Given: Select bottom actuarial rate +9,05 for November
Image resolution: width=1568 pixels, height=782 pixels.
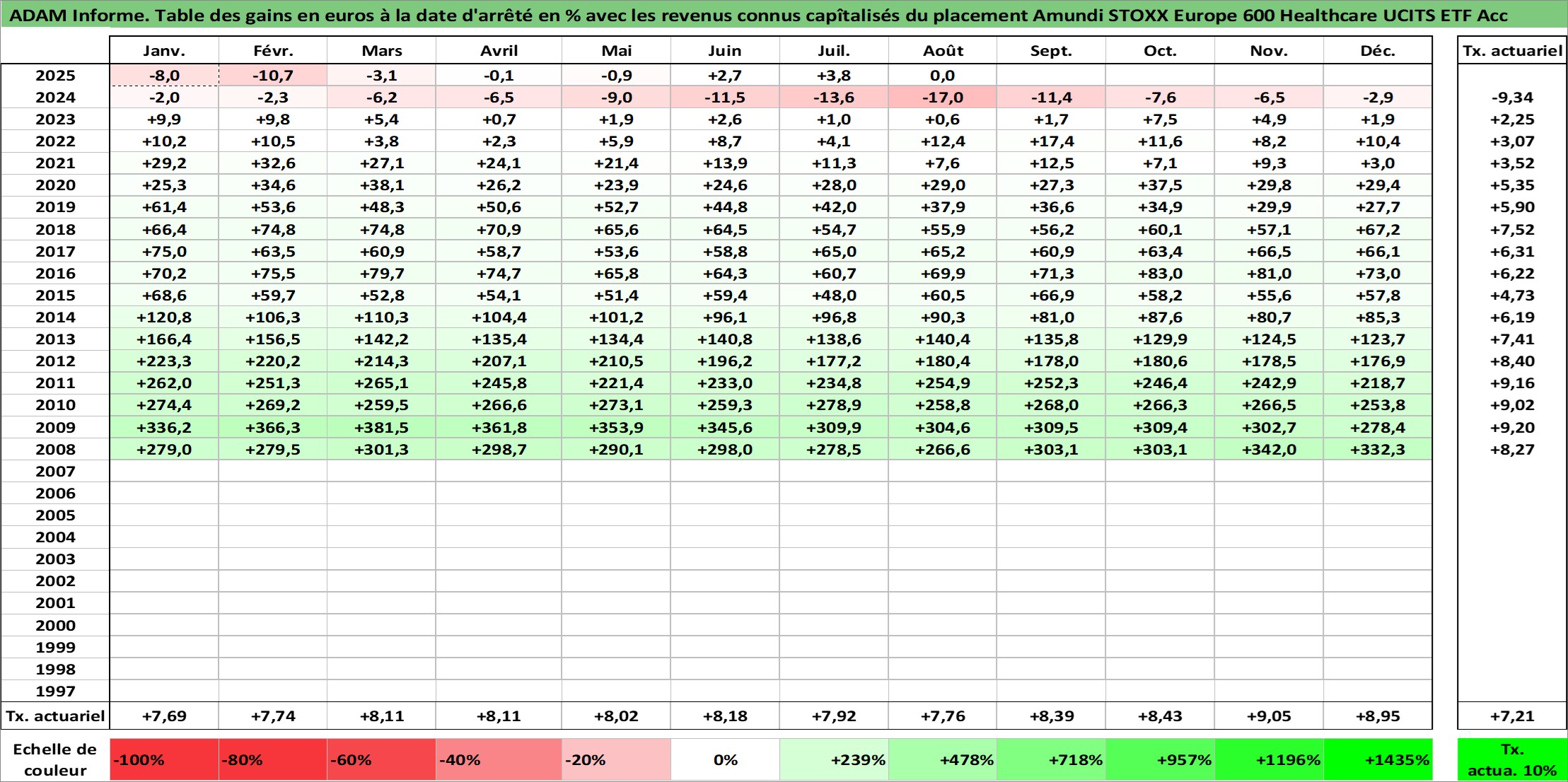Looking at the screenshot, I should tap(1269, 716).
